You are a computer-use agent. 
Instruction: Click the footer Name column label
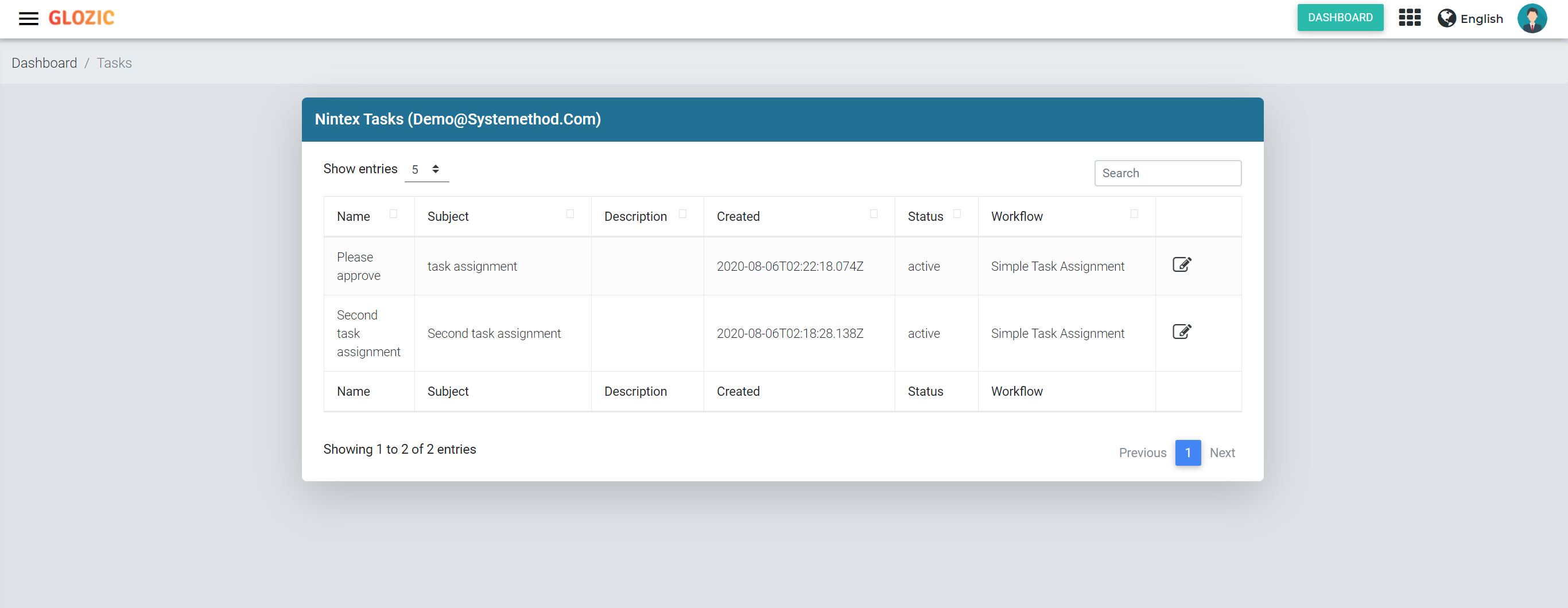(x=354, y=391)
